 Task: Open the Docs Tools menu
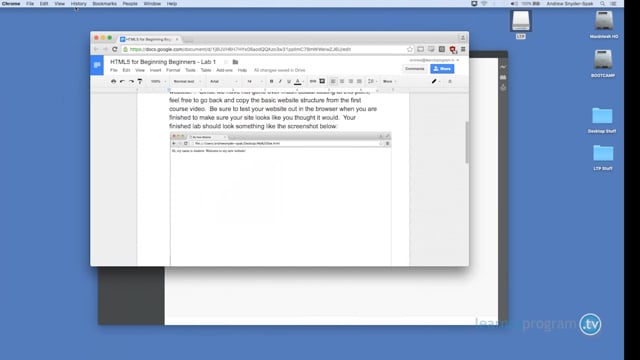coord(191,70)
